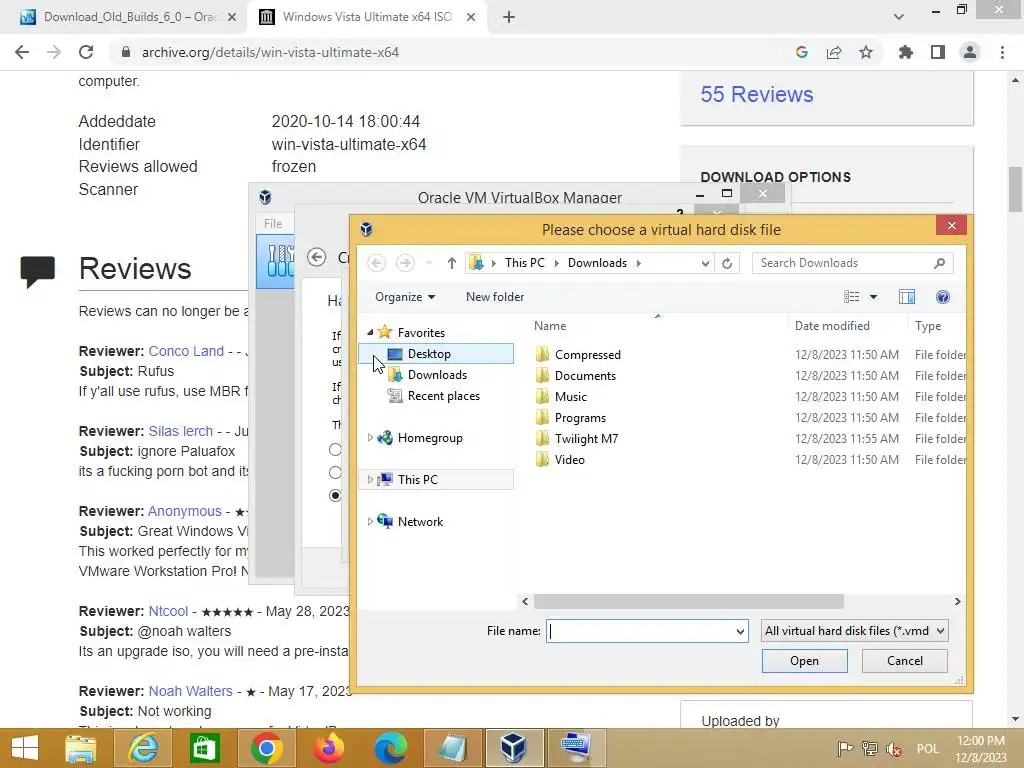Change view using the view layout icon
The image size is (1024, 768).
coord(852,297)
